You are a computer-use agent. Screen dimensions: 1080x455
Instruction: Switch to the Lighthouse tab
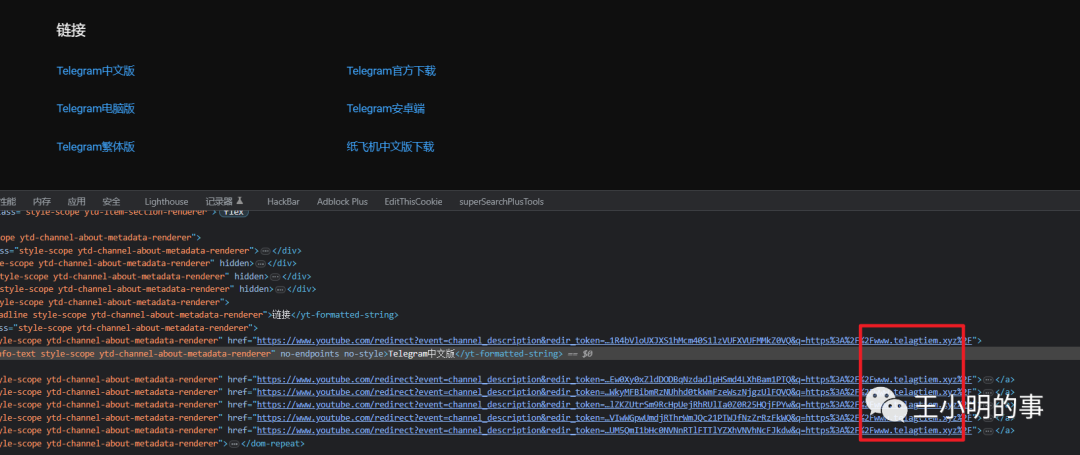(166, 202)
